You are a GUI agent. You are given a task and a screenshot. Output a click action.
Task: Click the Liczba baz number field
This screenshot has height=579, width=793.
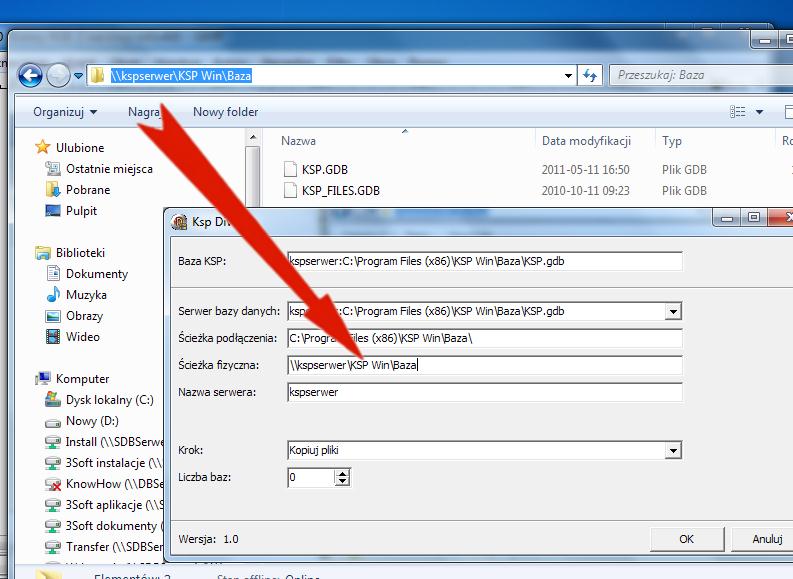click(311, 477)
